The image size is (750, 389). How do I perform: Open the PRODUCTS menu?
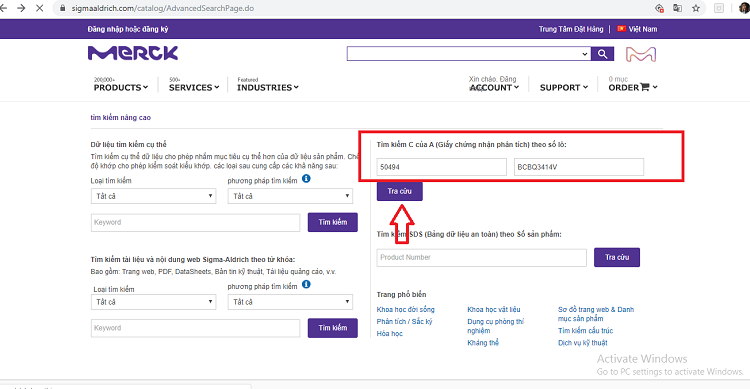[121, 87]
